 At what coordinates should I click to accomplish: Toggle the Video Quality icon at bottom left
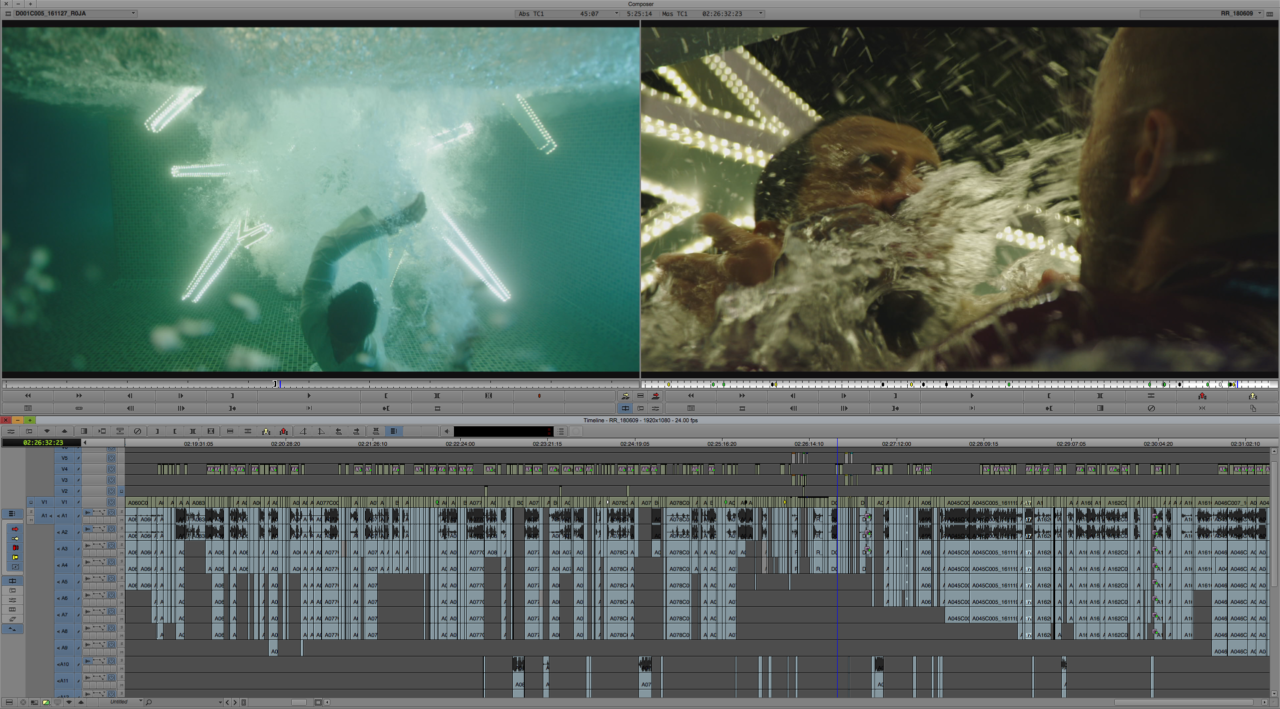46,702
